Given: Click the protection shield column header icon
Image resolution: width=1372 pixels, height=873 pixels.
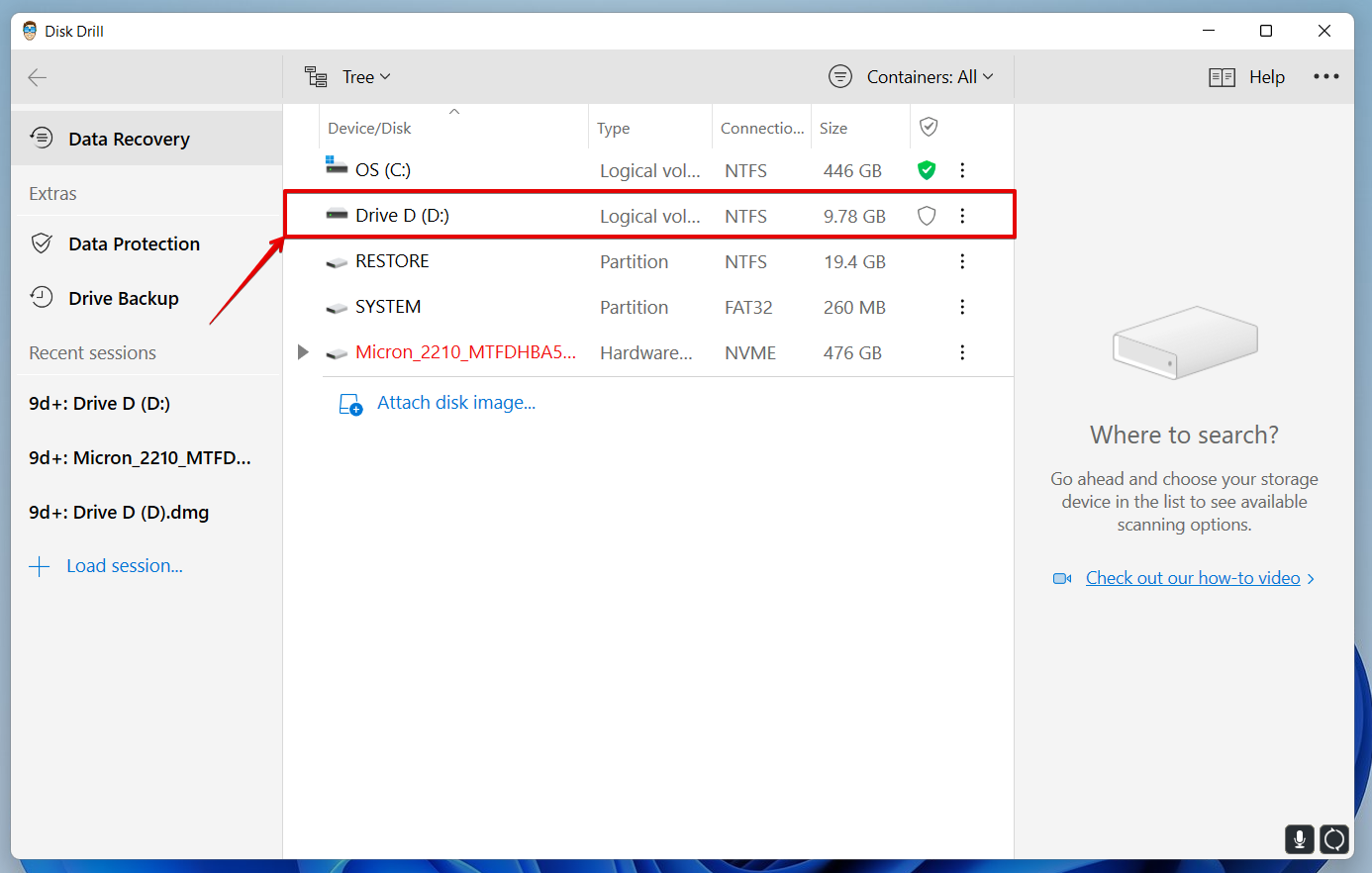Looking at the screenshot, I should tap(929, 127).
